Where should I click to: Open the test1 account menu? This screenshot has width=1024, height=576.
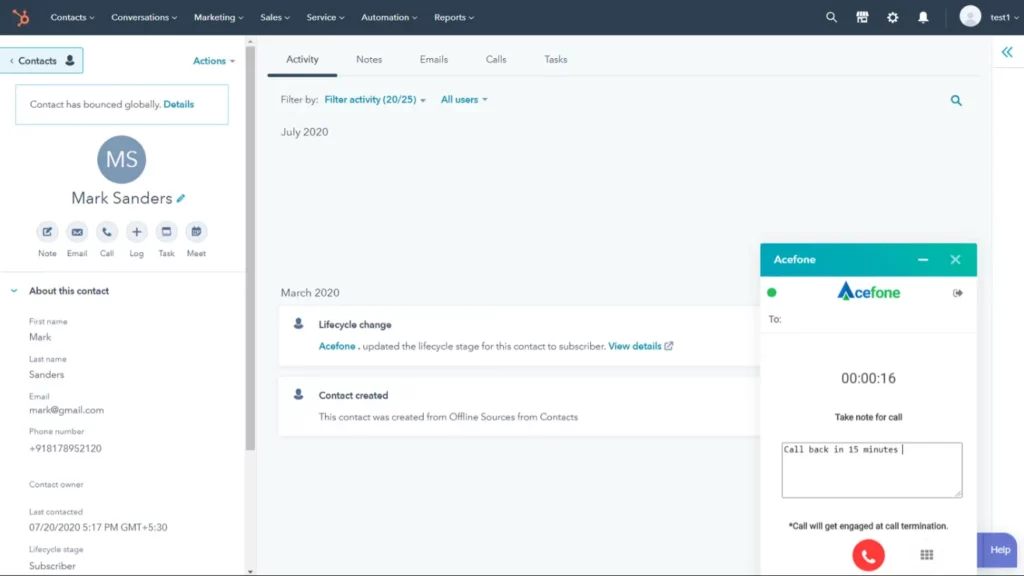pyautogui.click(x=1004, y=18)
